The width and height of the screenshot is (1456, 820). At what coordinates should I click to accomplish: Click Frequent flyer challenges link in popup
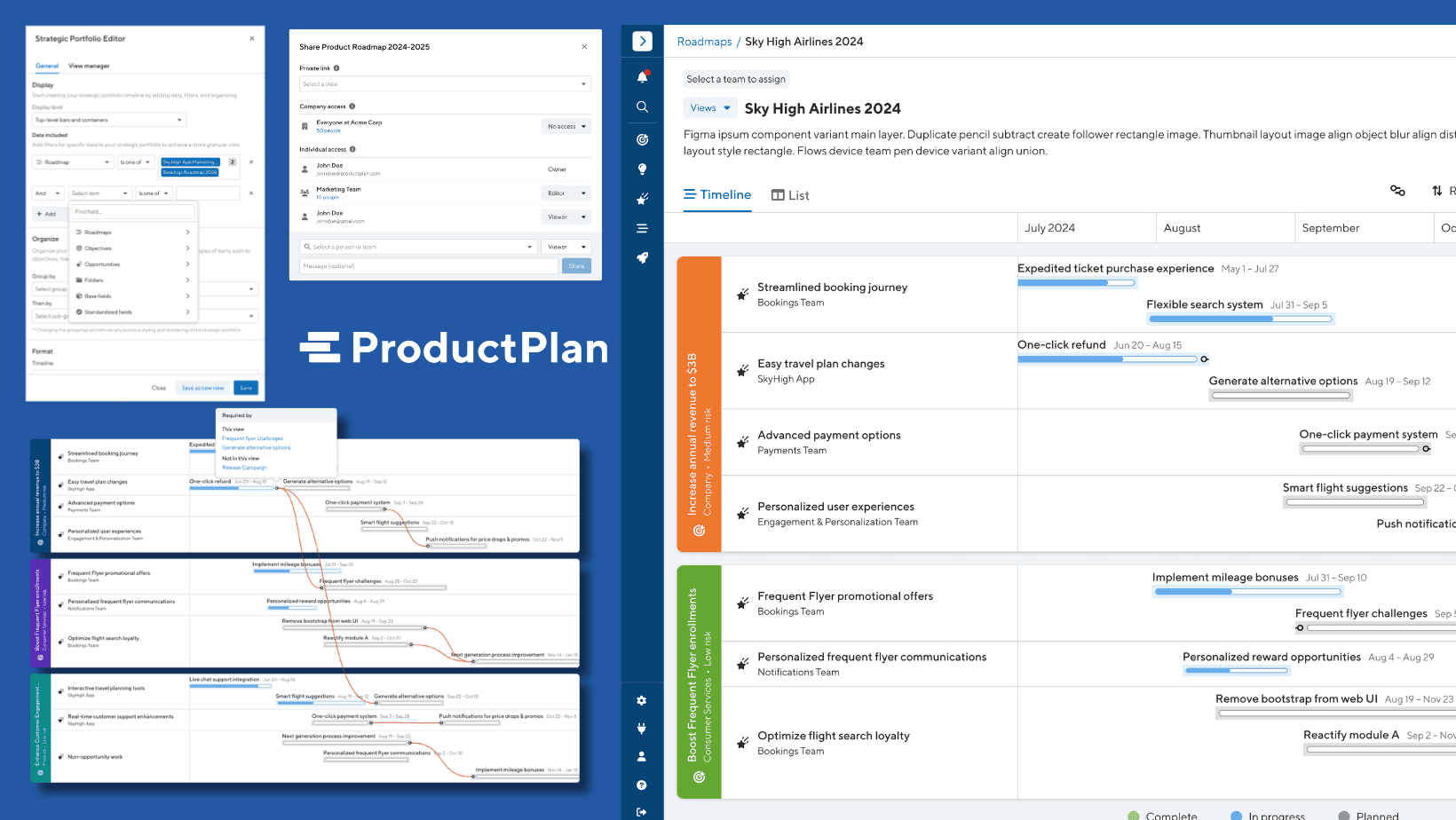tap(253, 438)
